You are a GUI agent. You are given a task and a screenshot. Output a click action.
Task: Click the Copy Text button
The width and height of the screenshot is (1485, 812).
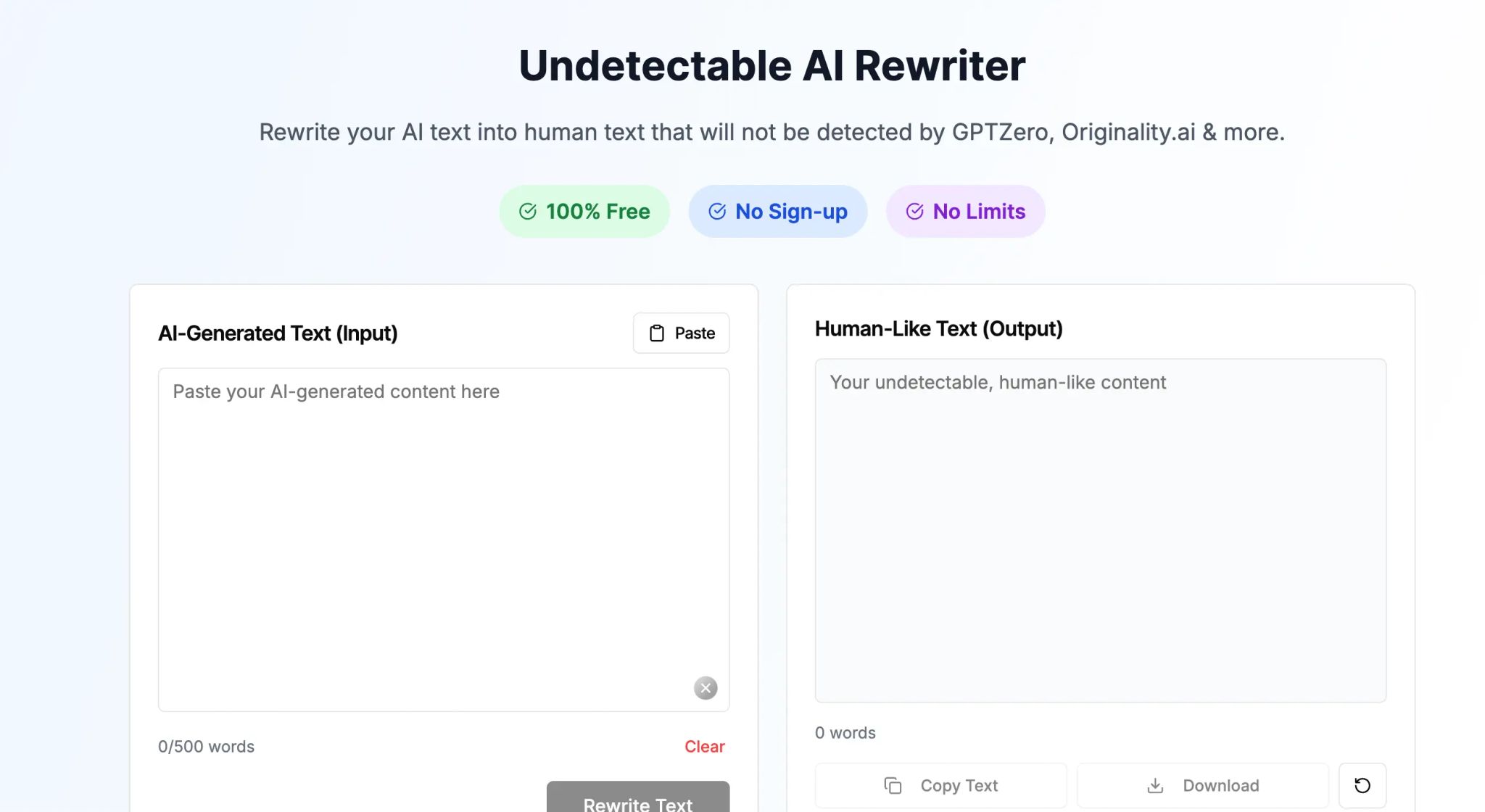pos(941,785)
